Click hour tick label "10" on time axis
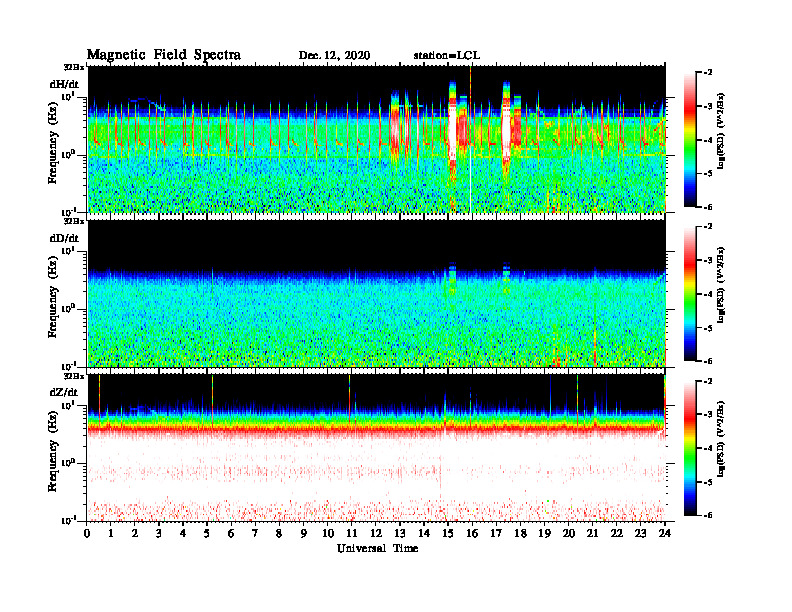The width and height of the screenshot is (792, 612). (x=328, y=534)
